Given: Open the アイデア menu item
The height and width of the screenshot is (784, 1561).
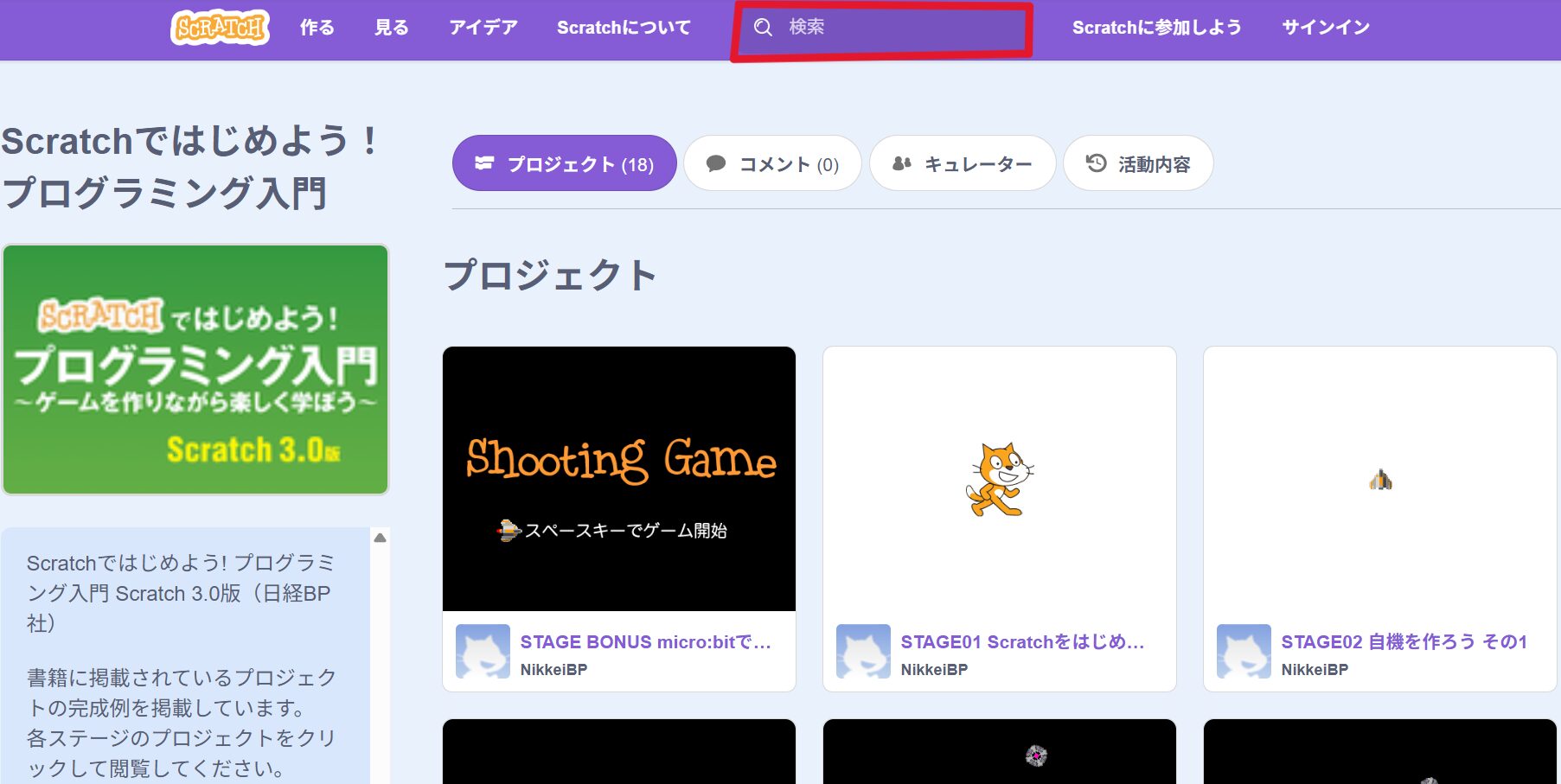Looking at the screenshot, I should 483,28.
